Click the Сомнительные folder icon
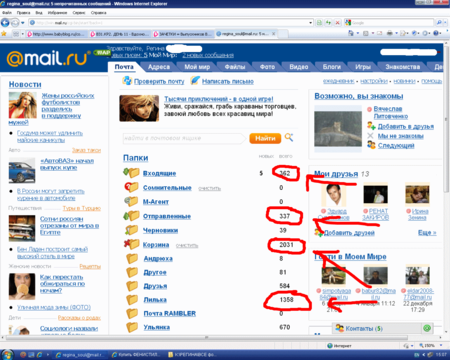 click(x=131, y=187)
